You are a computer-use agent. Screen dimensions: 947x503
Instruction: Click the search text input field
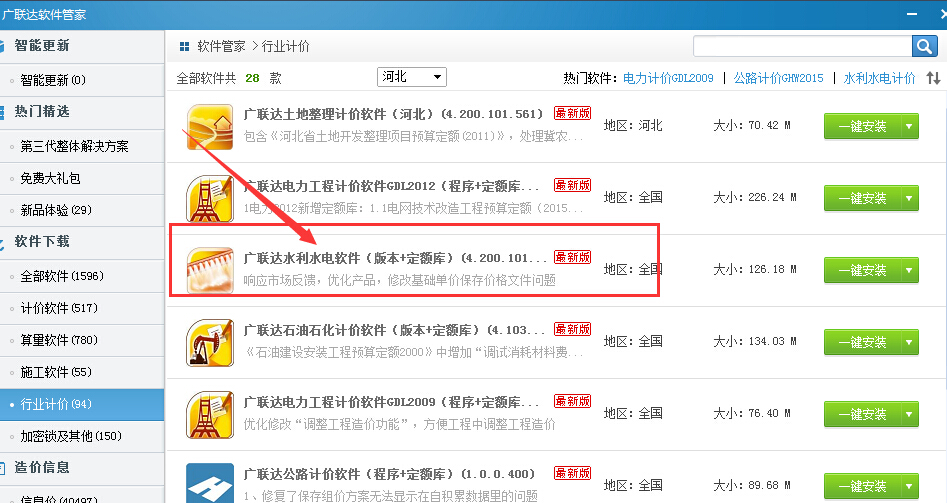coord(803,46)
